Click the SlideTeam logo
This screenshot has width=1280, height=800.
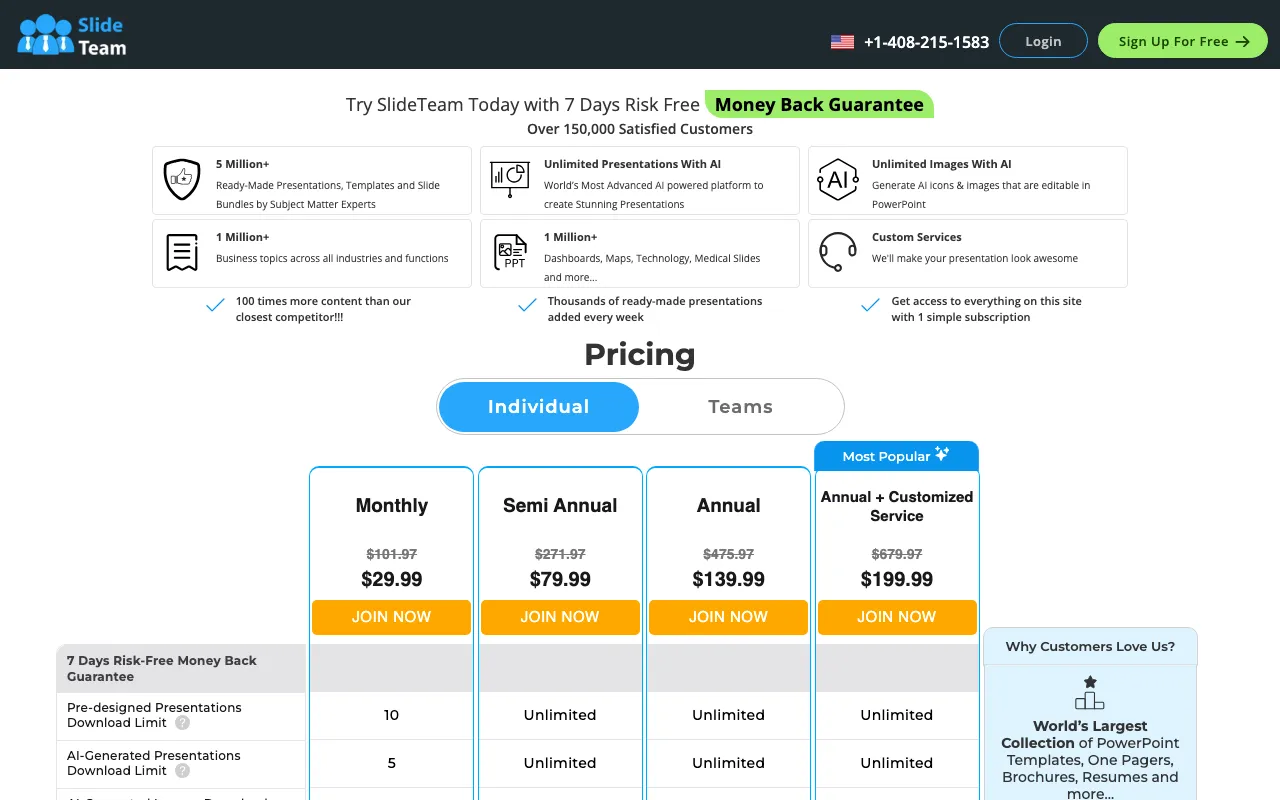pos(72,35)
